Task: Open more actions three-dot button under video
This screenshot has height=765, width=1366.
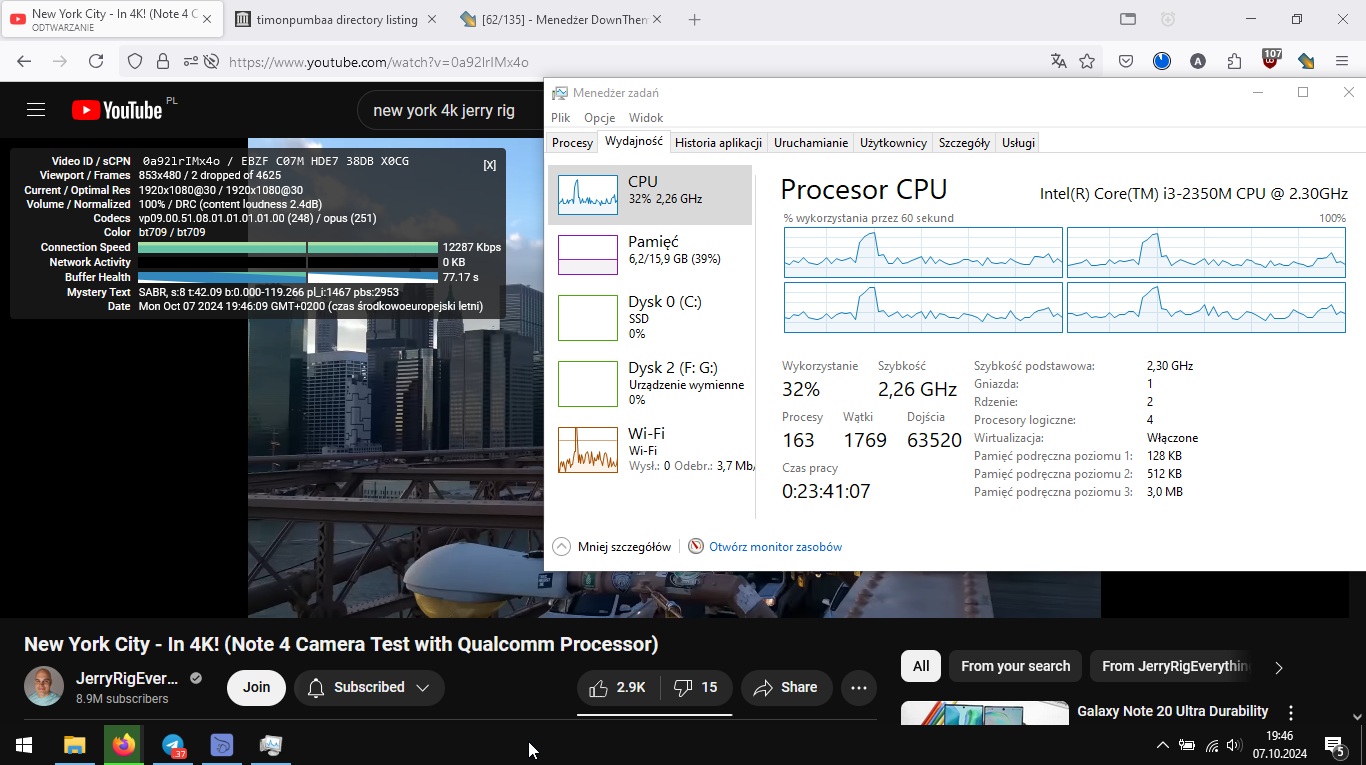Action: coord(858,688)
